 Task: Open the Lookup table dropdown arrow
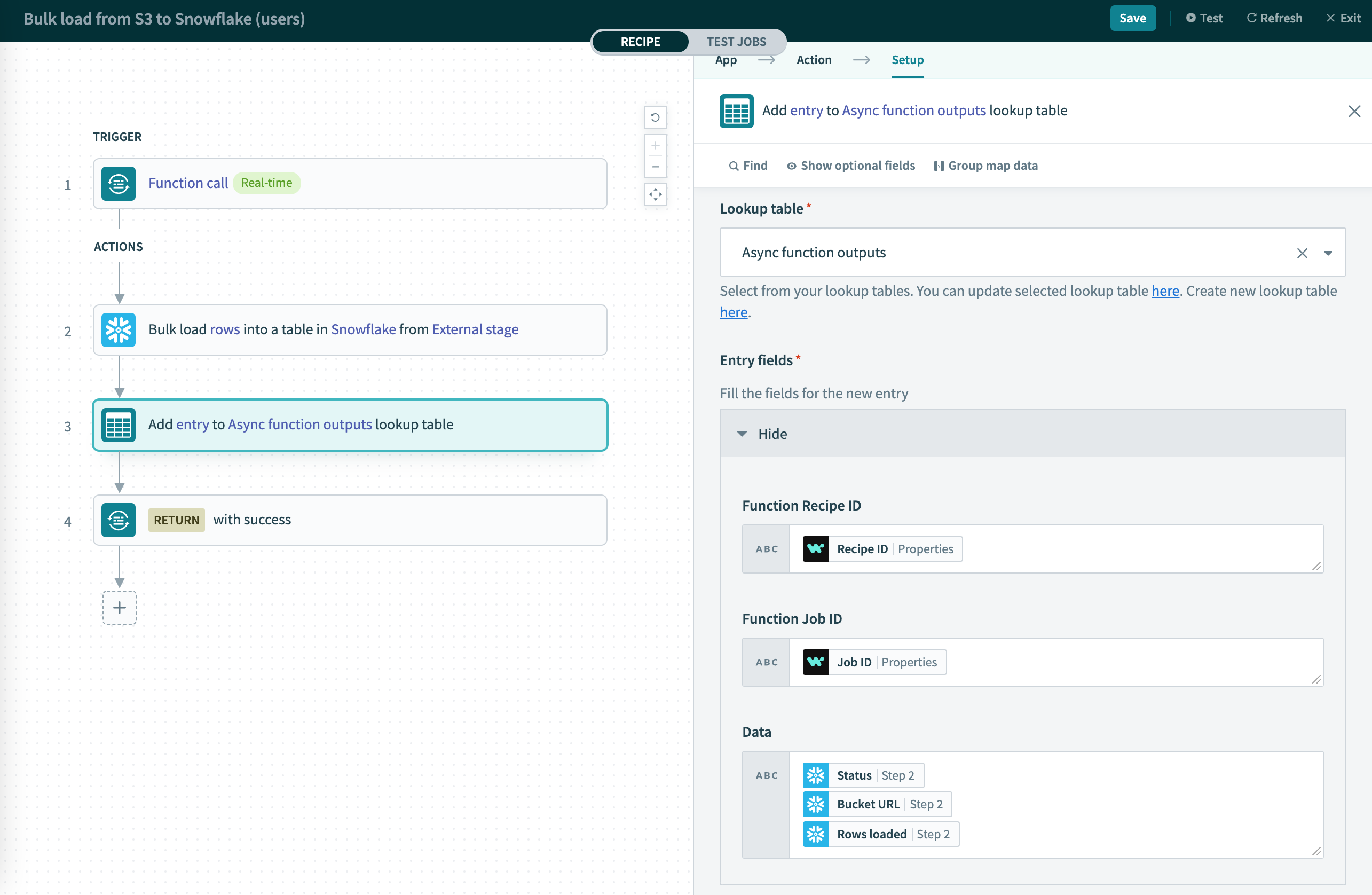pos(1328,253)
